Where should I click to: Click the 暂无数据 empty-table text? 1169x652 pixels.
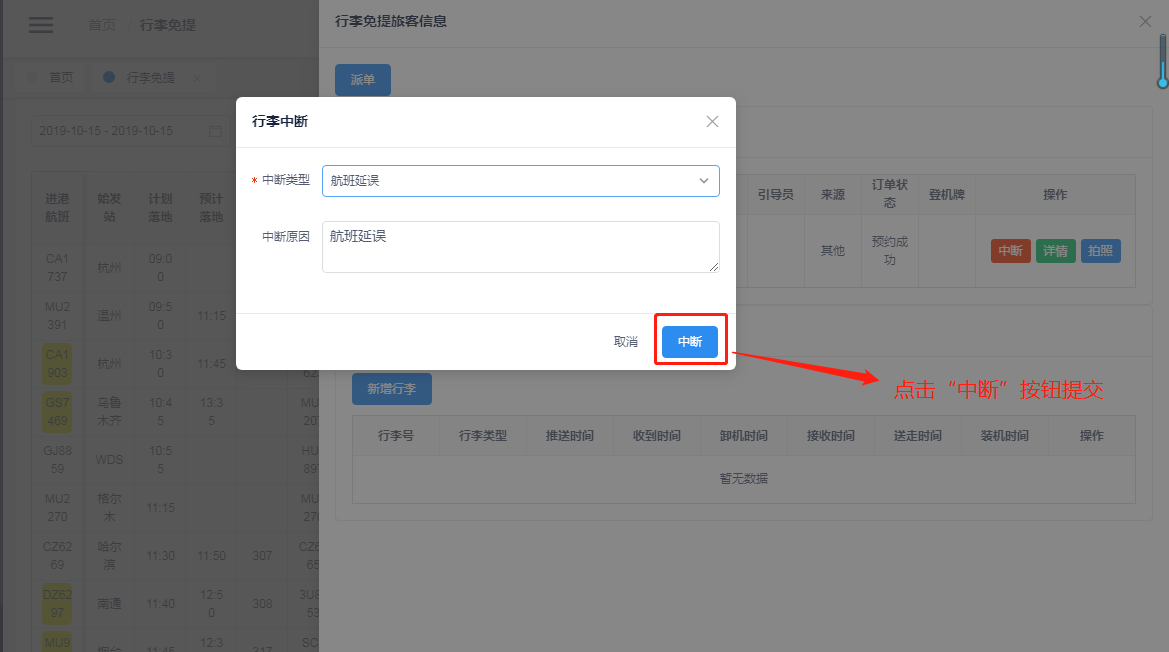744,479
